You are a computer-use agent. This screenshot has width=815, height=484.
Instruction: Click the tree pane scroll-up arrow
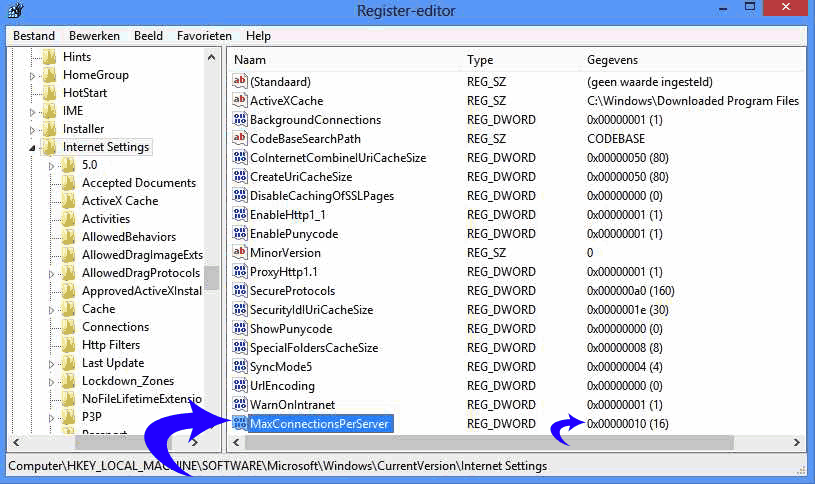pos(211,57)
